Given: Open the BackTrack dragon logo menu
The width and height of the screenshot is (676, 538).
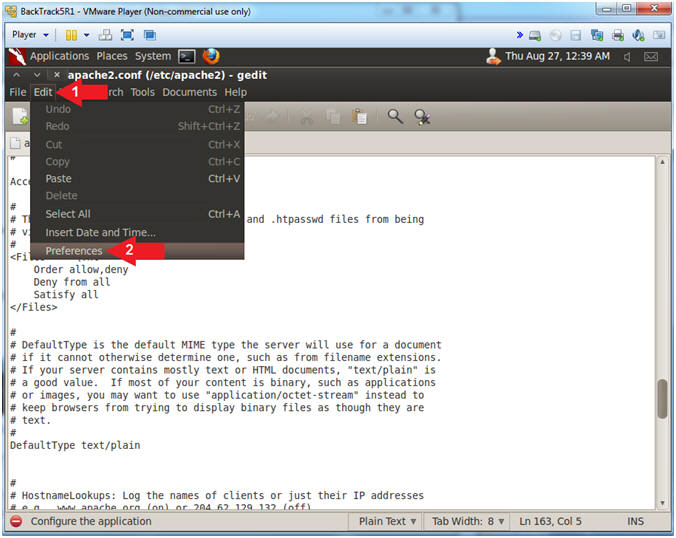Looking at the screenshot, I should pos(17,56).
